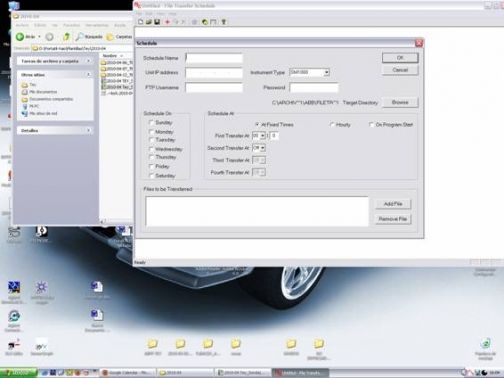Click OK in the Schedule dialog

[400, 58]
